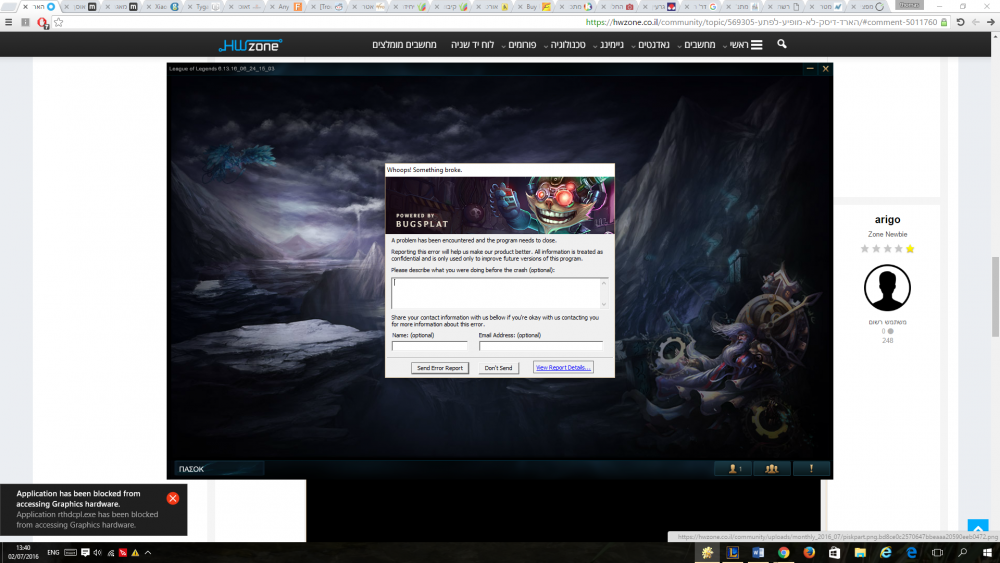
Task: Show hidden system tray icons
Action: pyautogui.click(x=148, y=553)
